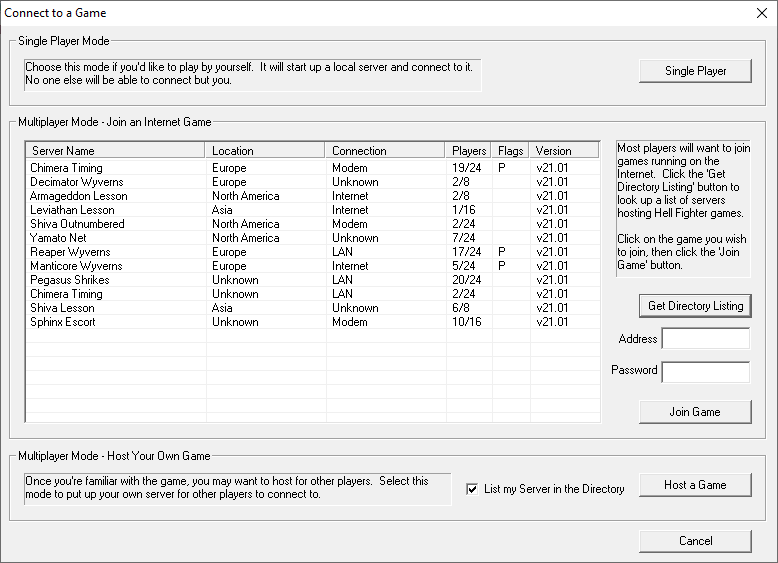Focus the Password input field
The image size is (778, 563).
coord(706,372)
